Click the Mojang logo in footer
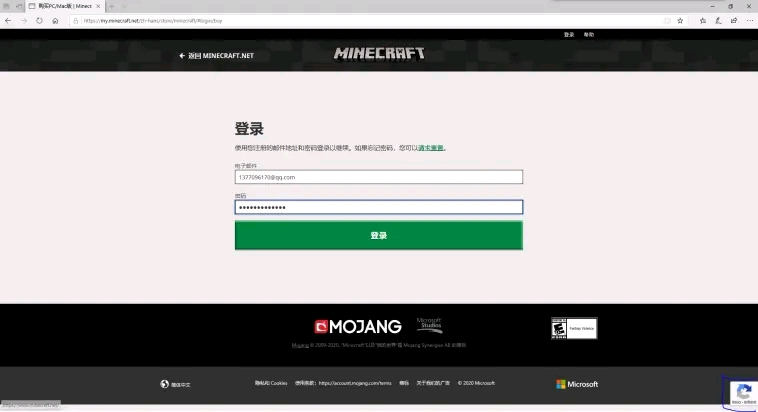758x412 pixels. pyautogui.click(x=358, y=327)
